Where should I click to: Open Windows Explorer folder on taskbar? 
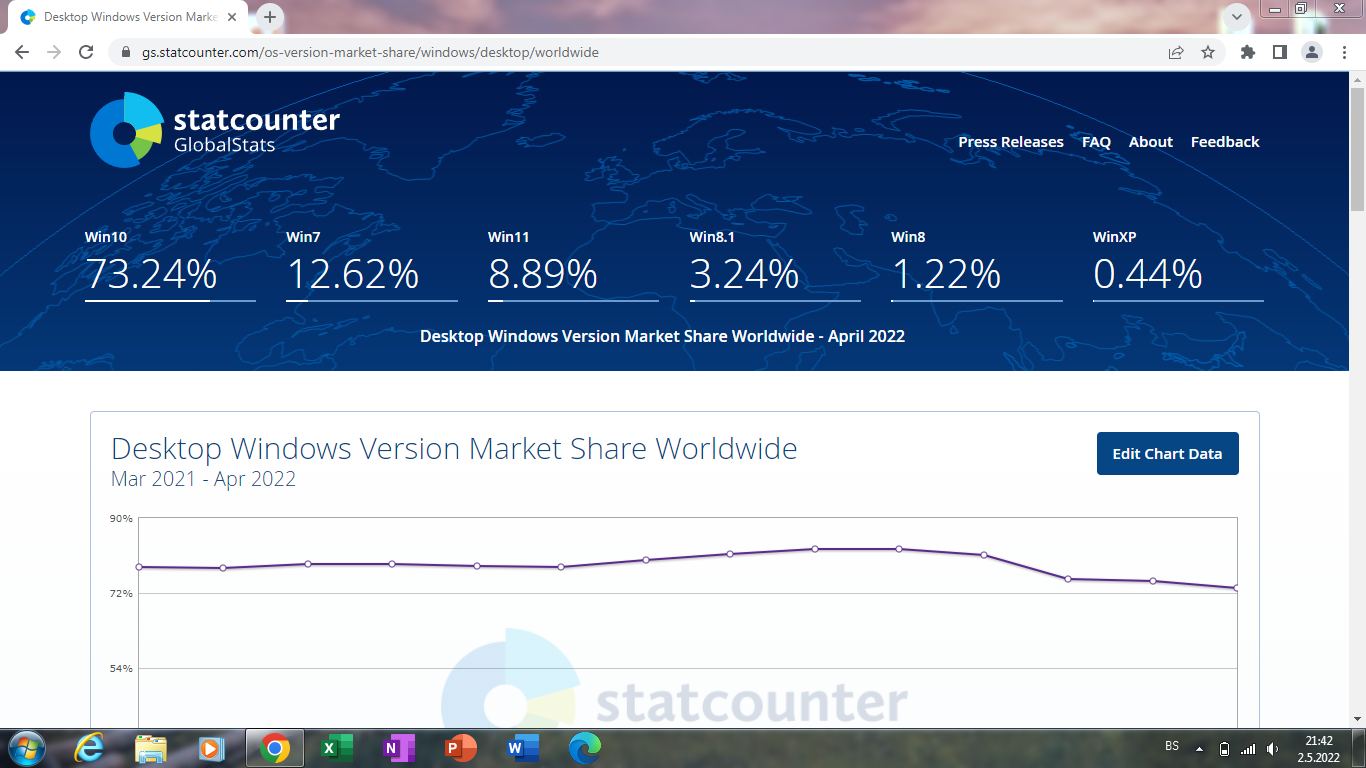click(151, 748)
